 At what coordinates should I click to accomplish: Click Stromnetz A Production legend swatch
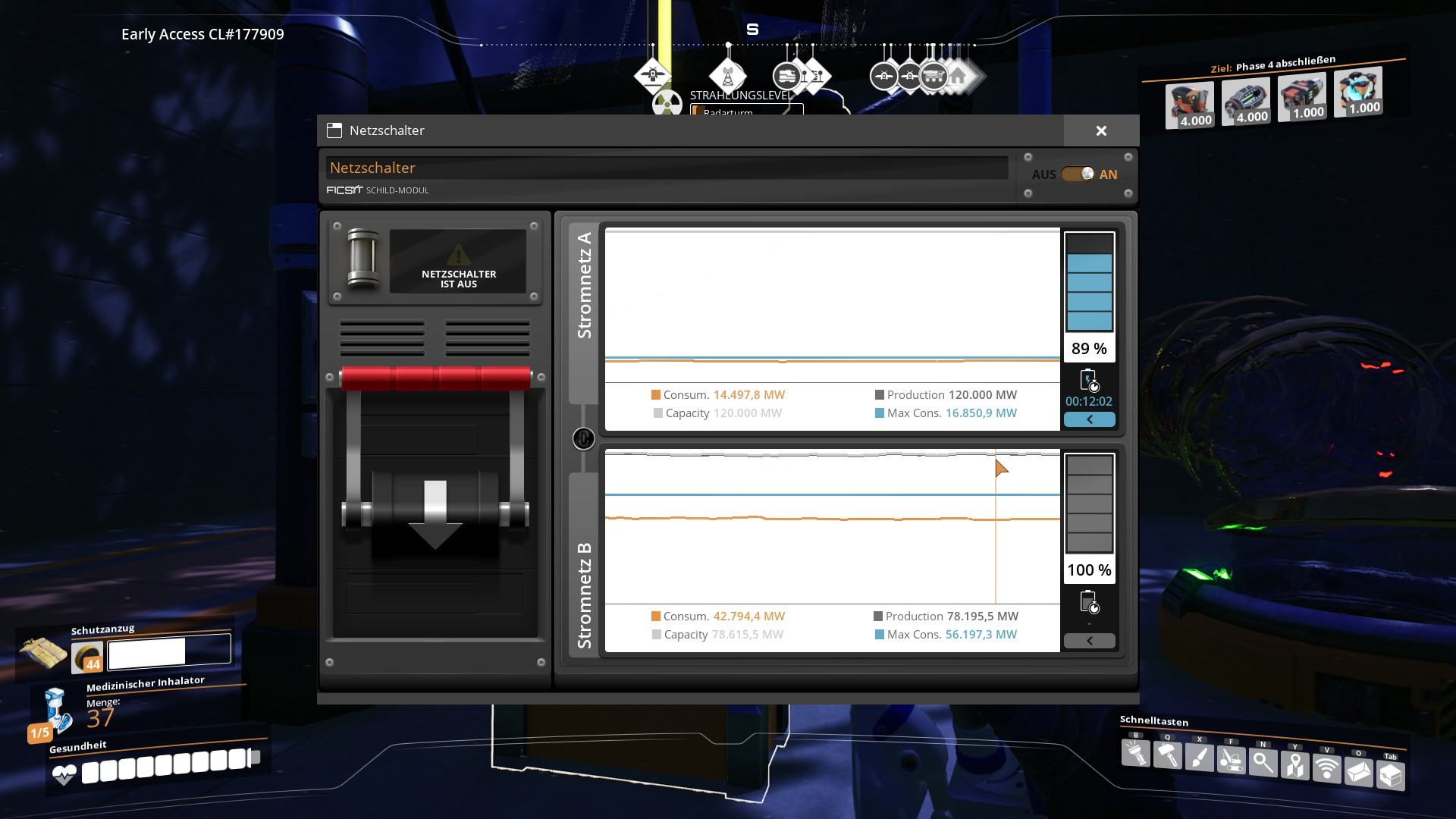(x=880, y=395)
